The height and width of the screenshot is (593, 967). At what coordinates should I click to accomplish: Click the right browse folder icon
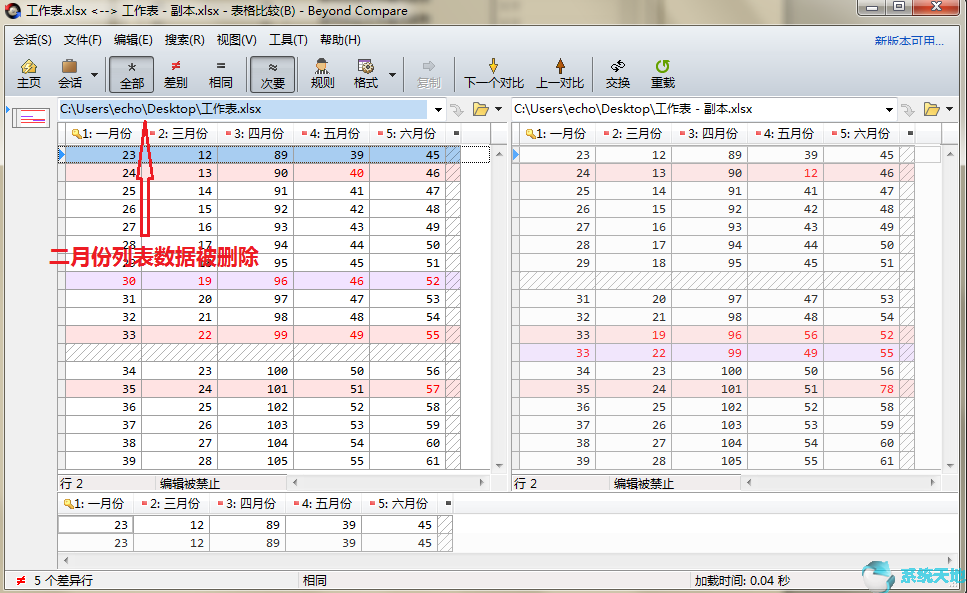932,110
